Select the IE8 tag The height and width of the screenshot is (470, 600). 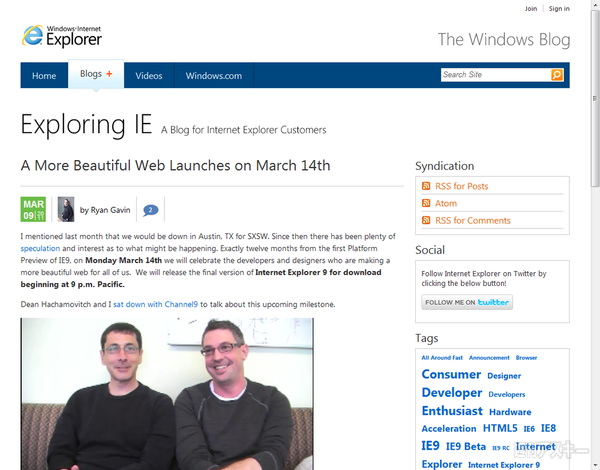[x=548, y=428]
